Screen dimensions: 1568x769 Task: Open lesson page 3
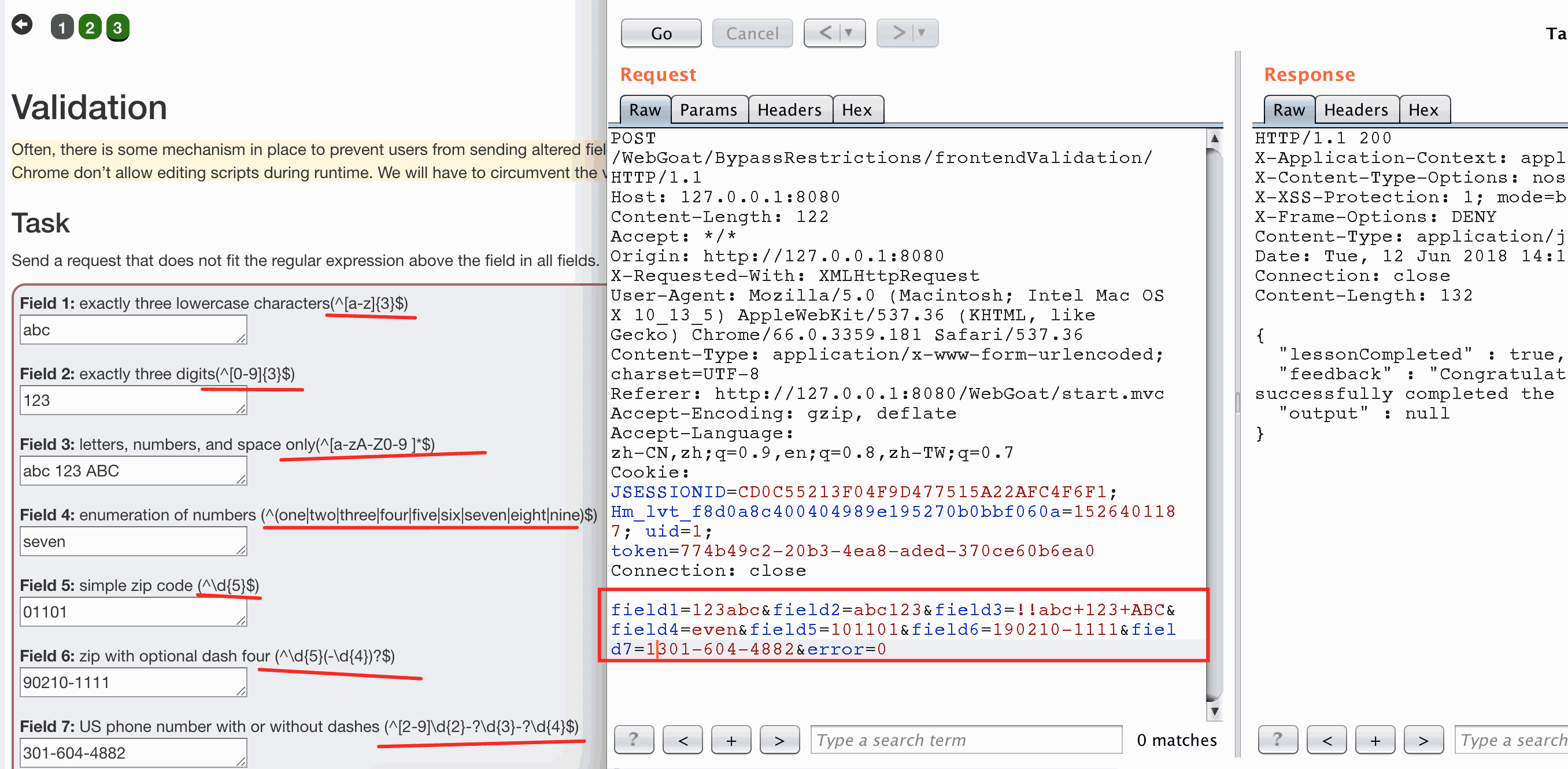(x=117, y=27)
